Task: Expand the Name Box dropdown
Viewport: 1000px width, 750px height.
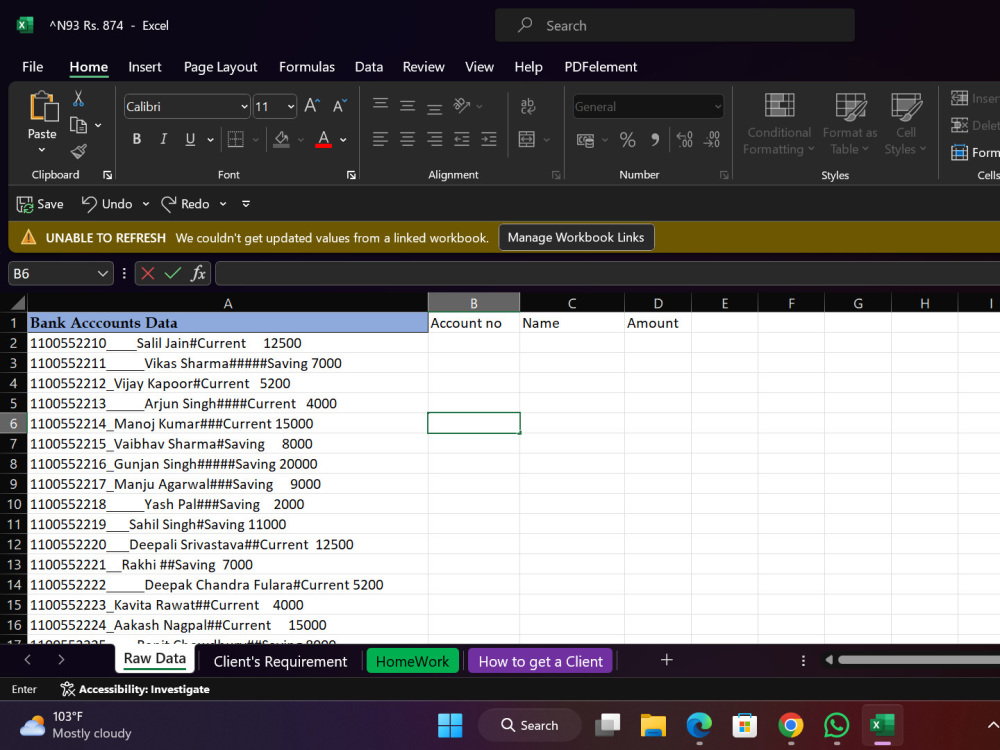Action: click(x=102, y=274)
